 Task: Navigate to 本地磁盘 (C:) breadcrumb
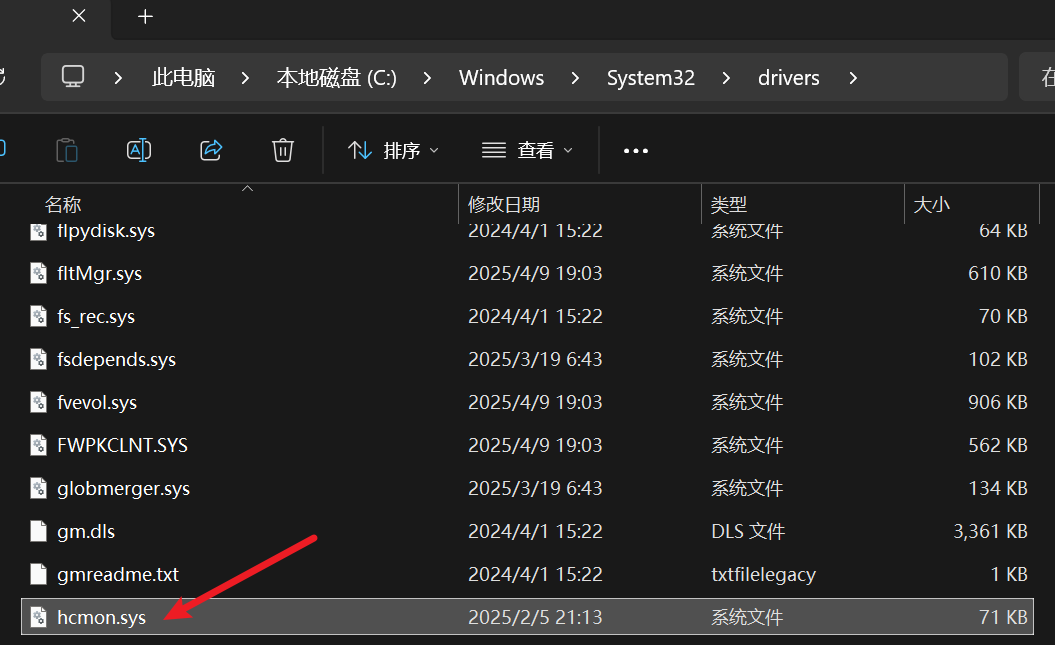(x=336, y=78)
